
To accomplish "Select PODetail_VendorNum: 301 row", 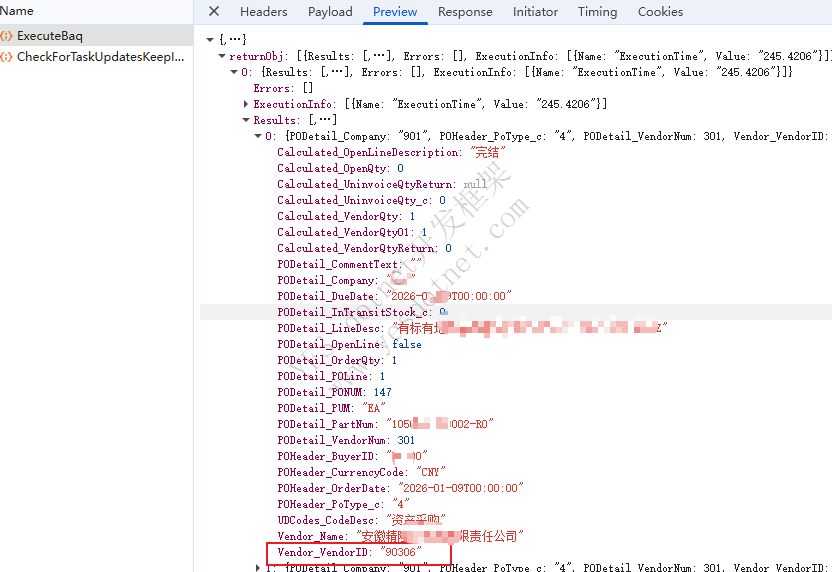I will pos(346,440).
